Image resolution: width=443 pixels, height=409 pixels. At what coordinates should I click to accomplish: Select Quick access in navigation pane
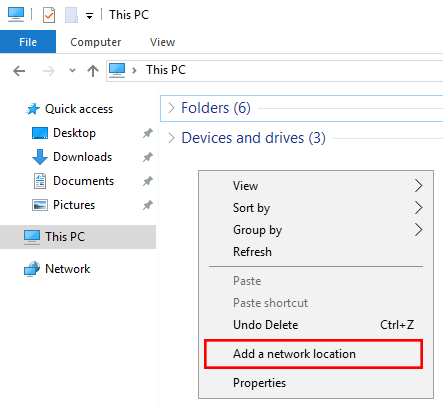pos(79,109)
